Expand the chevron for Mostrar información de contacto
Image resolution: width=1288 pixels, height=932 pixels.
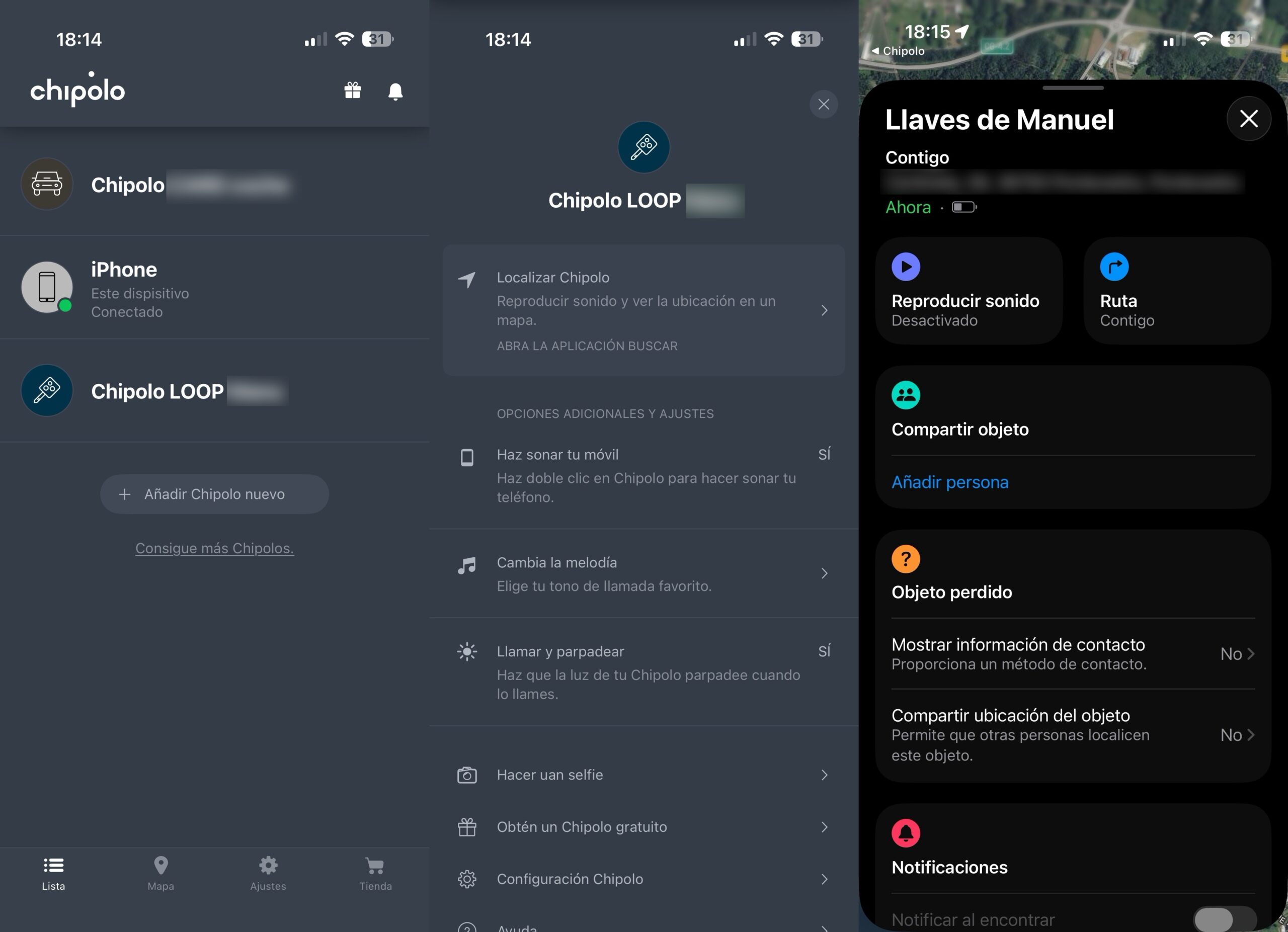pyautogui.click(x=1251, y=654)
